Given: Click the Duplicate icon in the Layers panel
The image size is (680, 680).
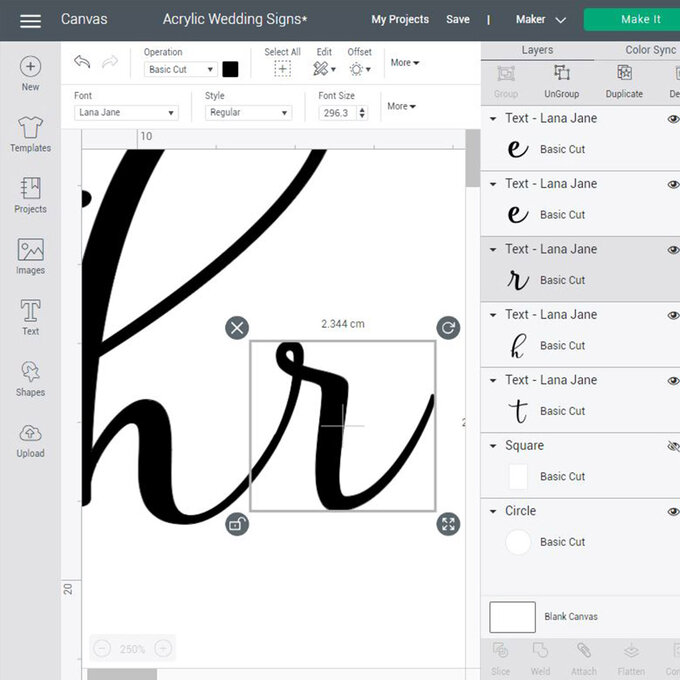Looking at the screenshot, I should (624, 79).
